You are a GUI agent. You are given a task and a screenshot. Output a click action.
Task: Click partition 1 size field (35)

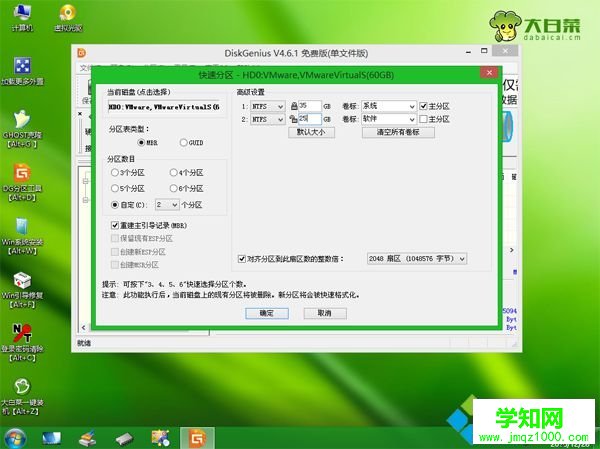(309, 106)
